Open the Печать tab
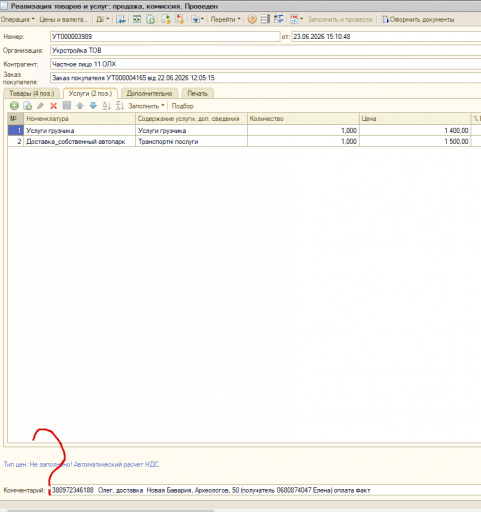The height and width of the screenshot is (512, 481). 197,93
